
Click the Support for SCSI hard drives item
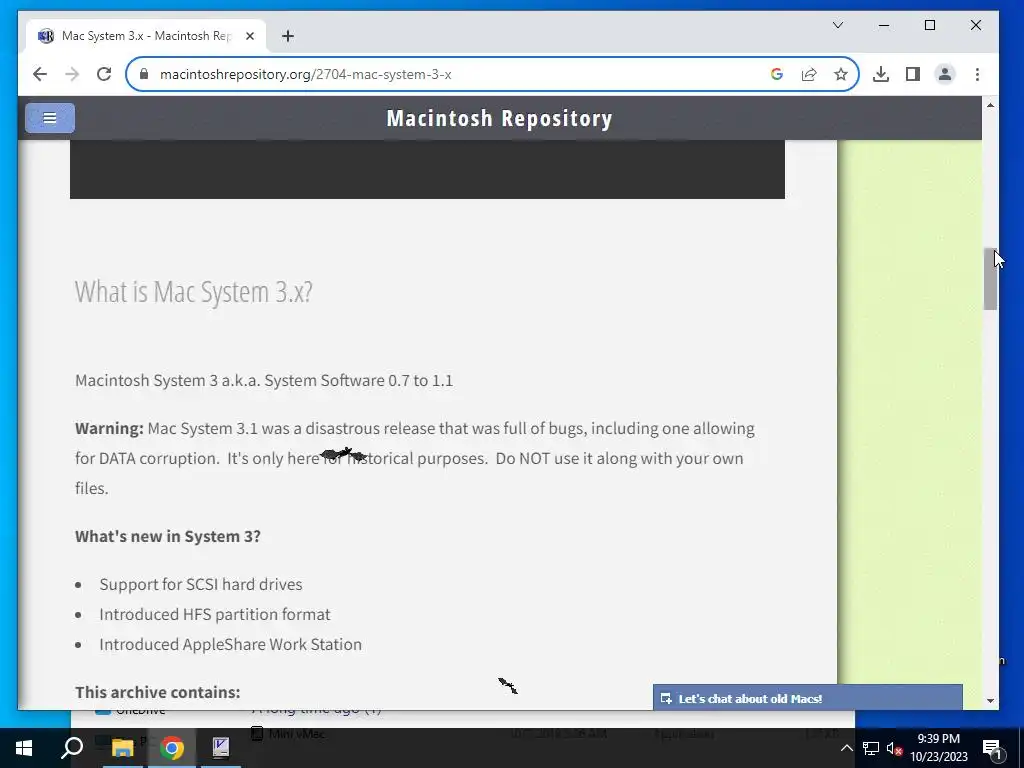(x=200, y=584)
